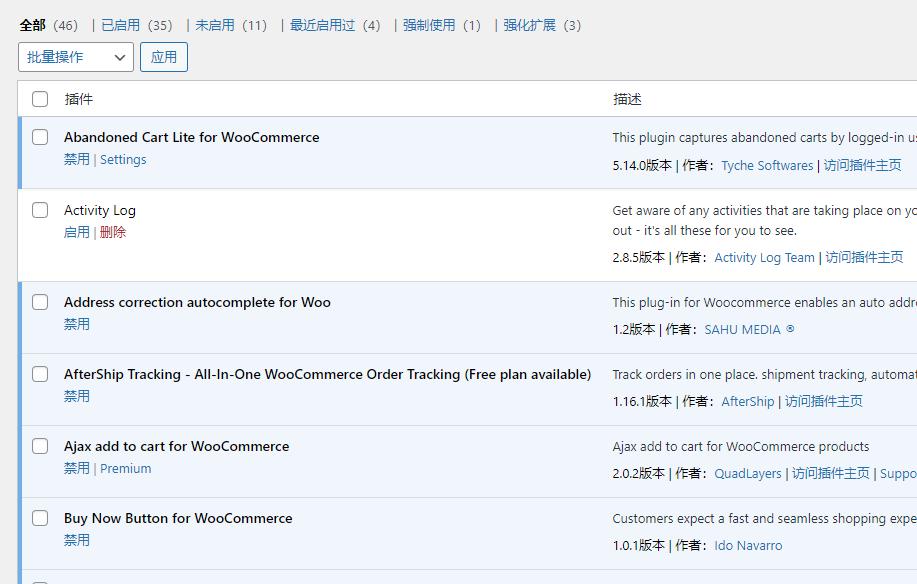Click the Ajax add to cart products description
This screenshot has height=584, width=917.
(740, 447)
